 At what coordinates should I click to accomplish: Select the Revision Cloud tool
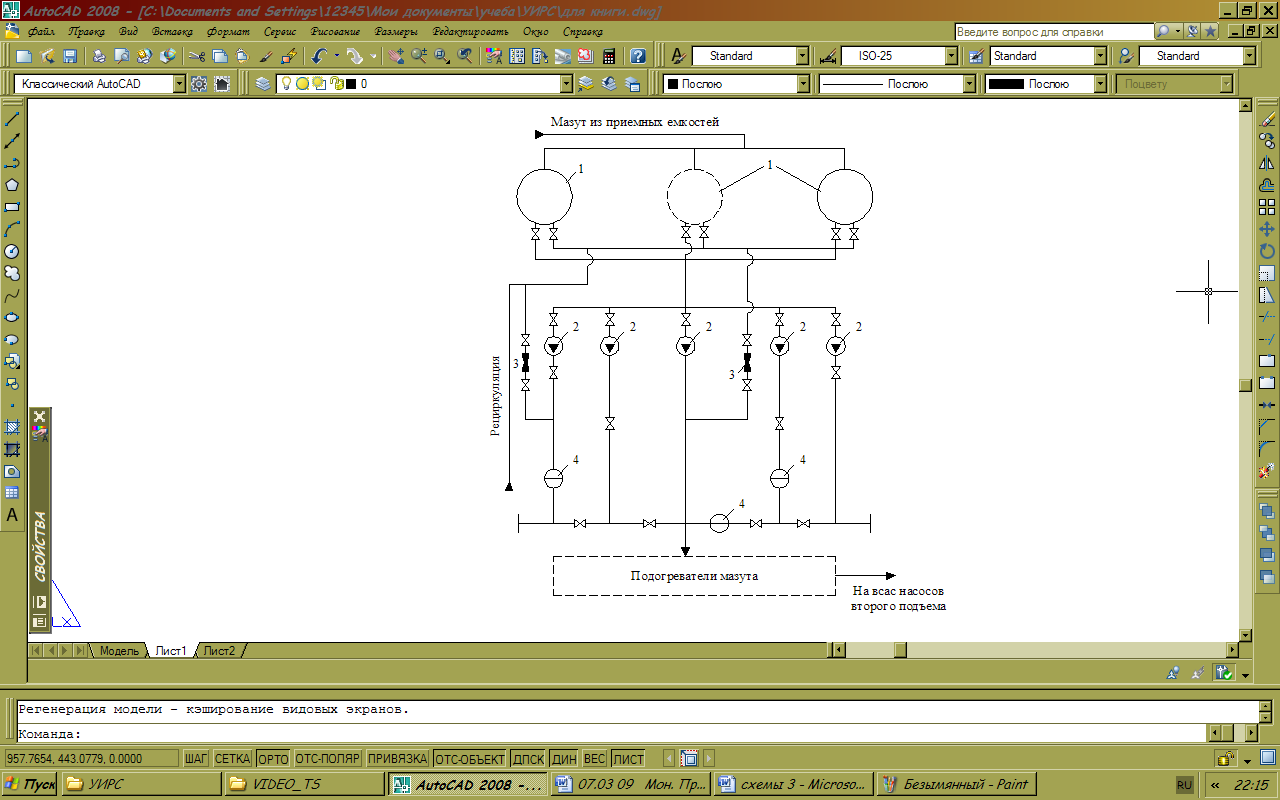[x=13, y=273]
